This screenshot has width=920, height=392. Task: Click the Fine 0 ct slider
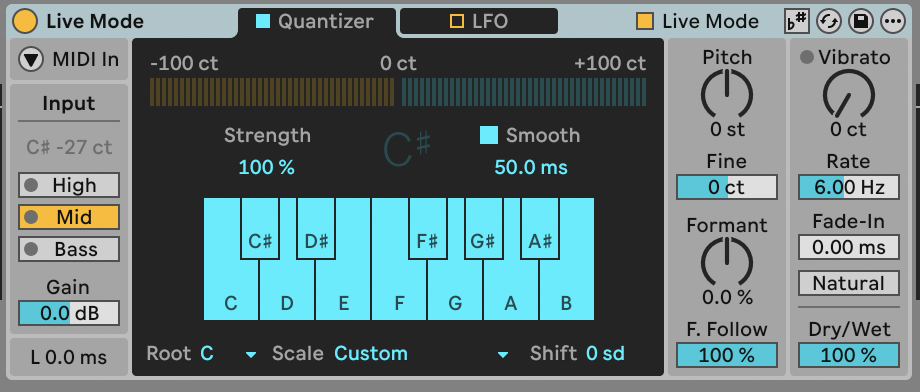(727, 187)
